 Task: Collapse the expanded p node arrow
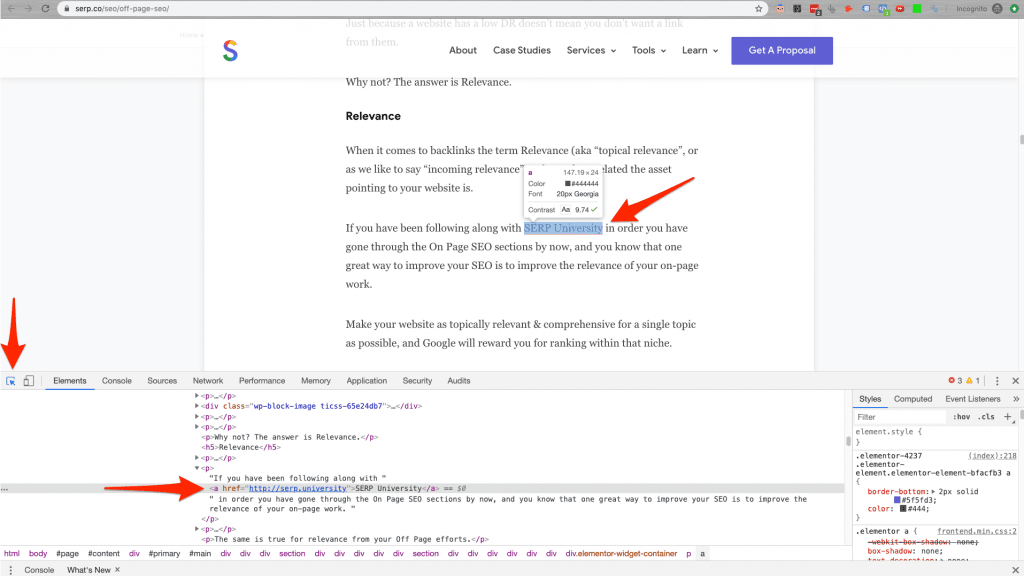(x=197, y=468)
